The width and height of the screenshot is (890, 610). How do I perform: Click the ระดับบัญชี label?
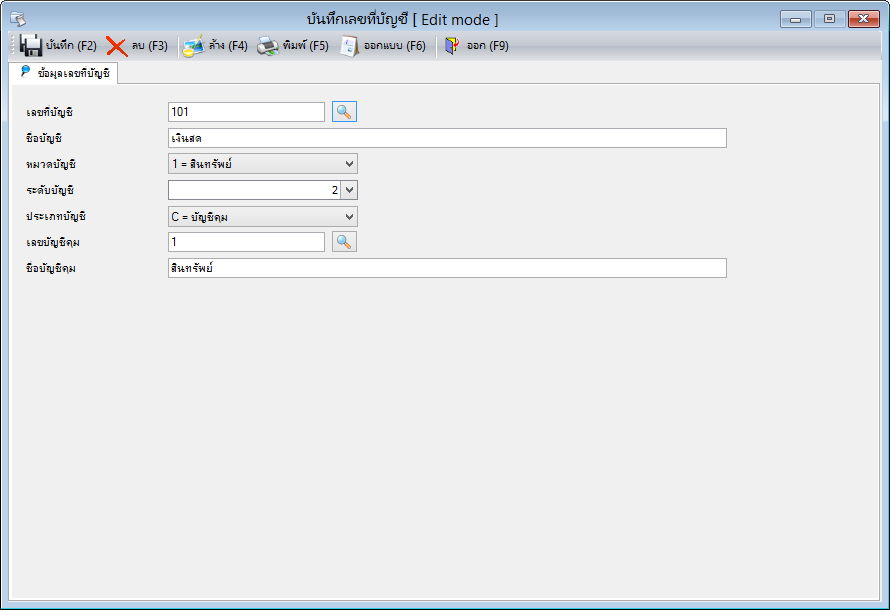[x=50, y=191]
